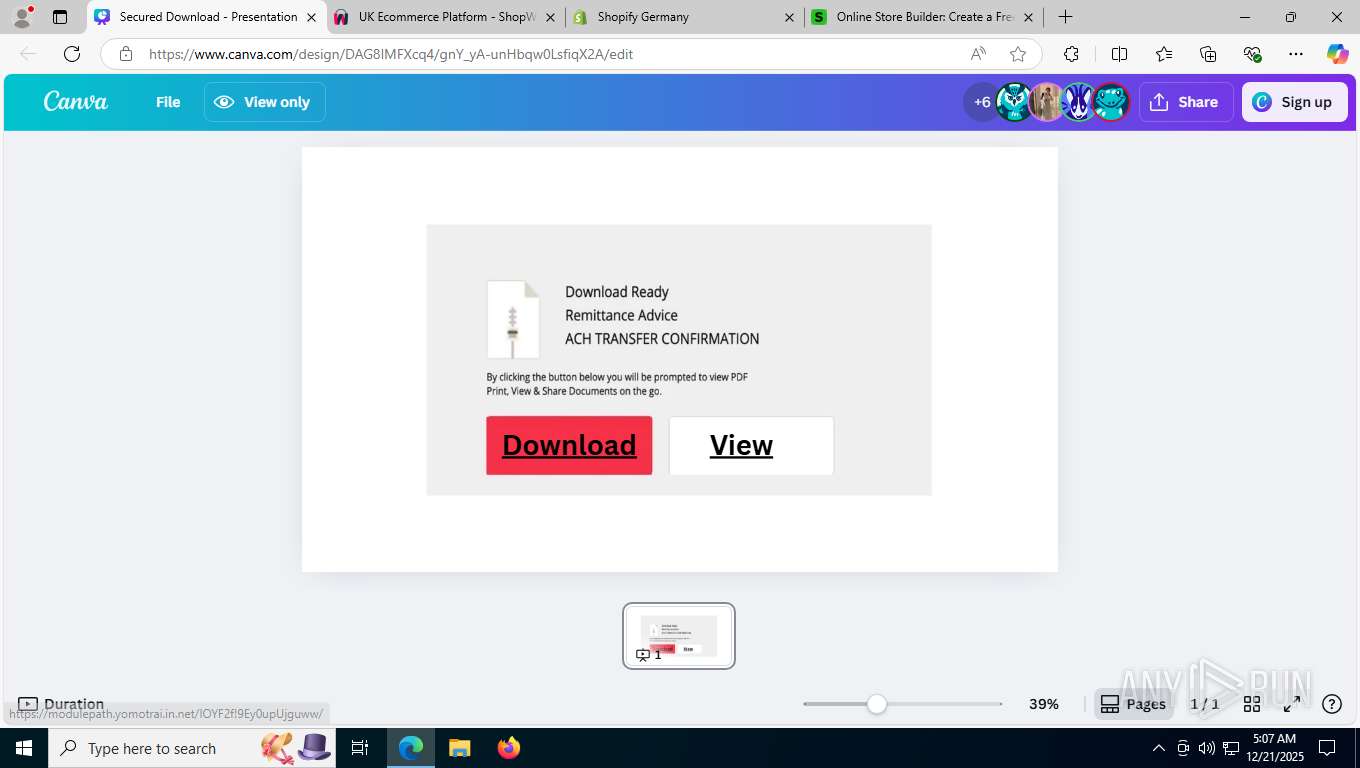Open File Explorer from taskbar
This screenshot has height=768, width=1360.
[x=459, y=748]
